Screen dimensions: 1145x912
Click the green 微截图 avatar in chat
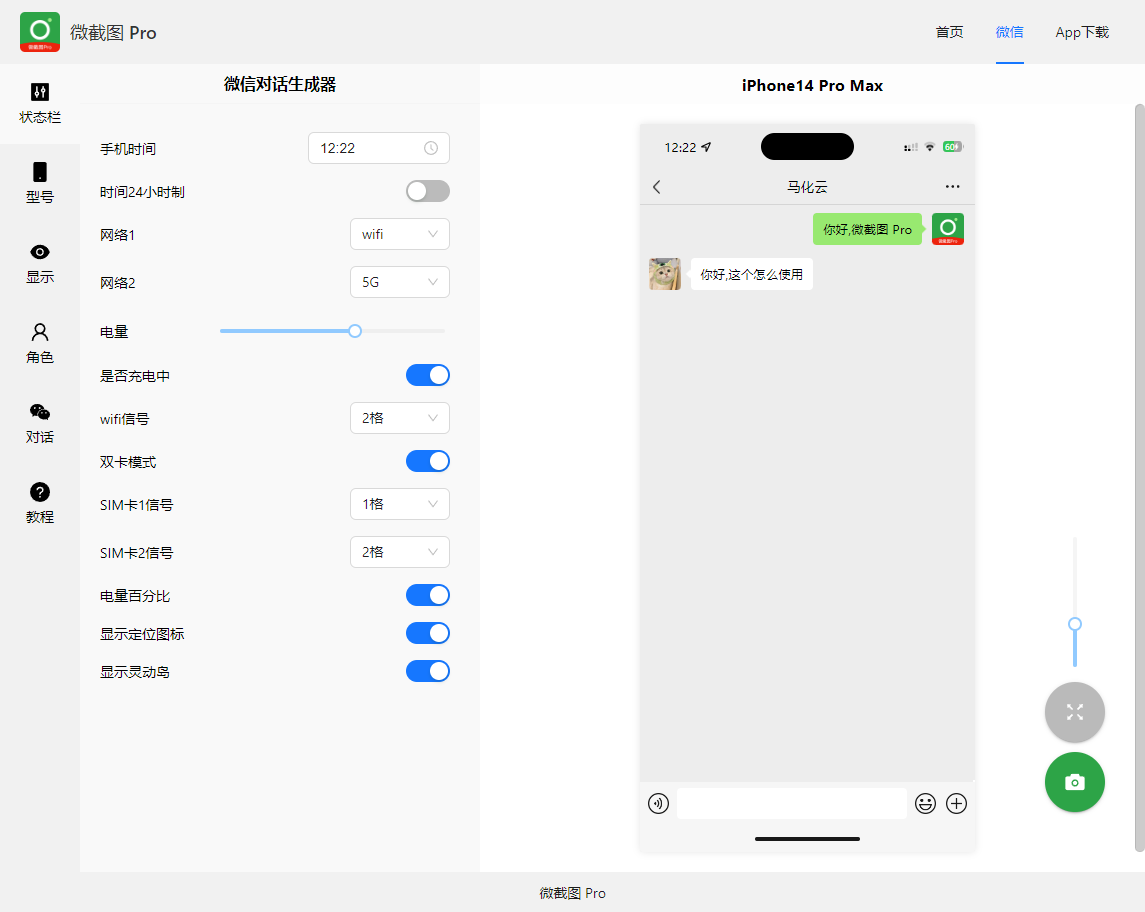pos(948,229)
